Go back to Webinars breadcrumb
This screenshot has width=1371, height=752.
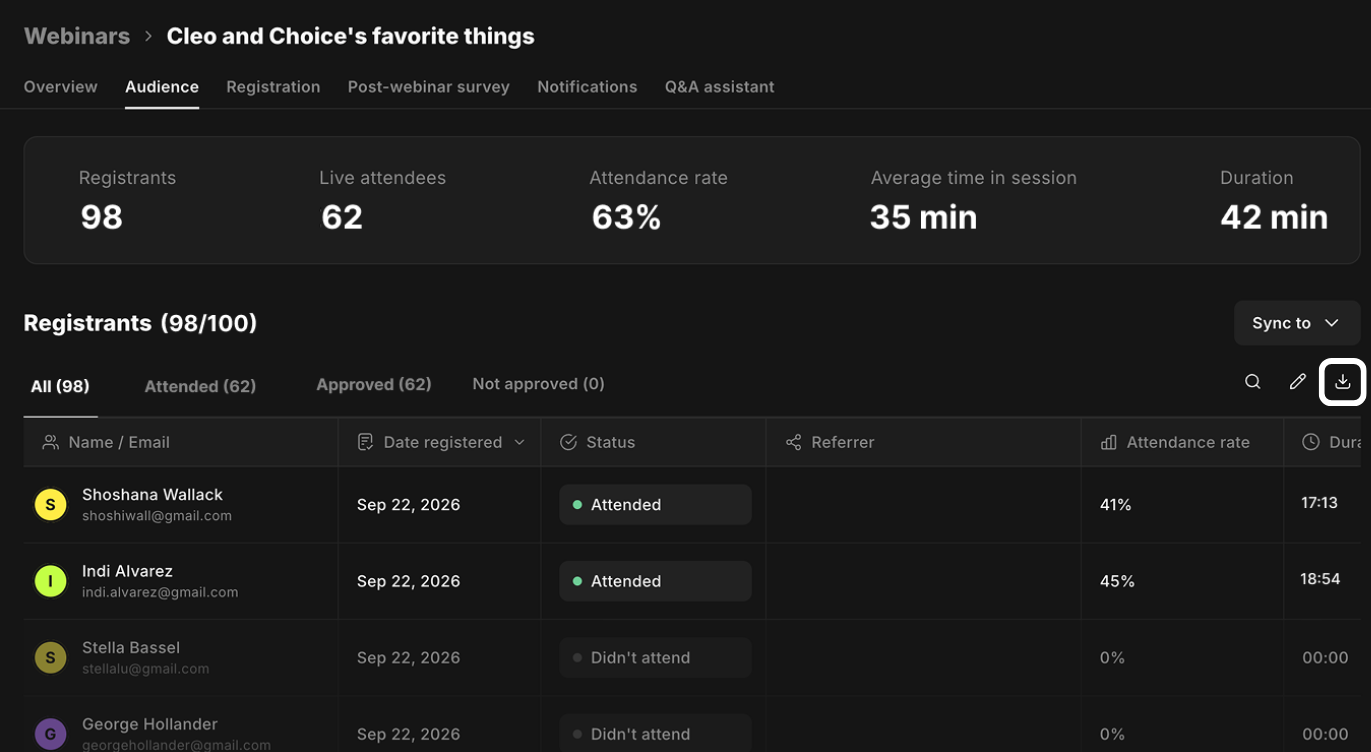(77, 36)
